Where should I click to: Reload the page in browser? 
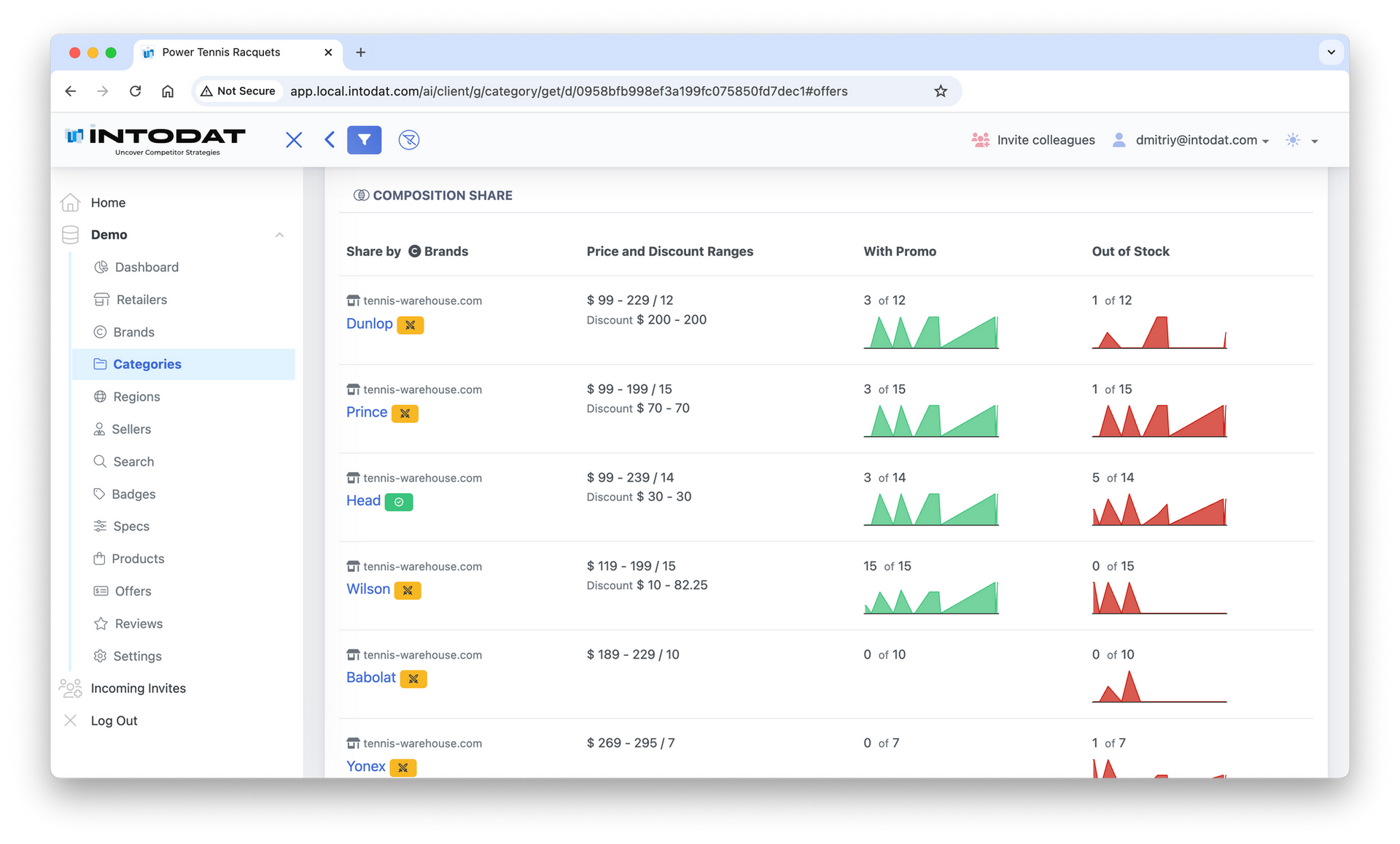[x=135, y=91]
